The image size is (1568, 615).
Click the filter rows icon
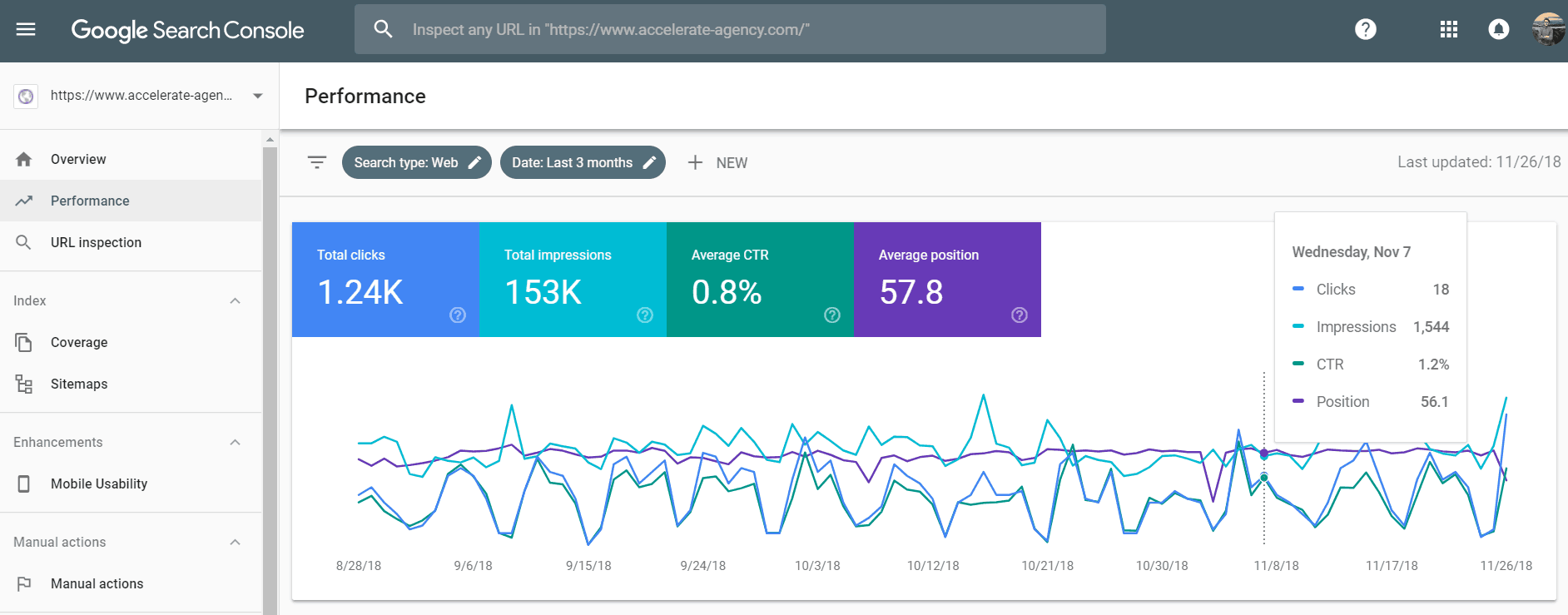pos(316,162)
